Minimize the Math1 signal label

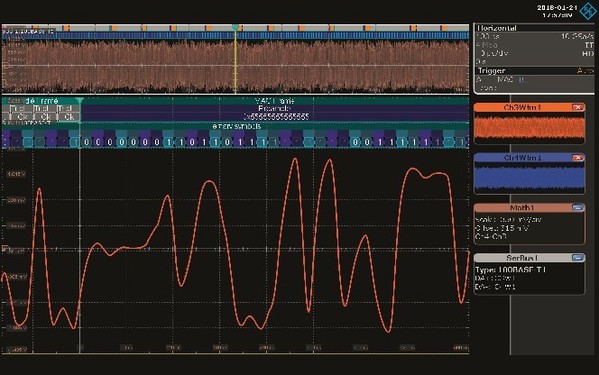point(578,208)
